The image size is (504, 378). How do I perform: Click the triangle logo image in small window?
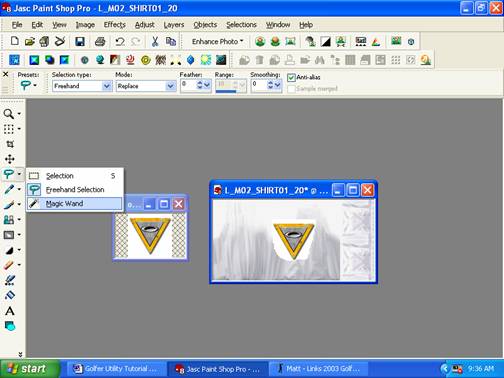click(150, 235)
